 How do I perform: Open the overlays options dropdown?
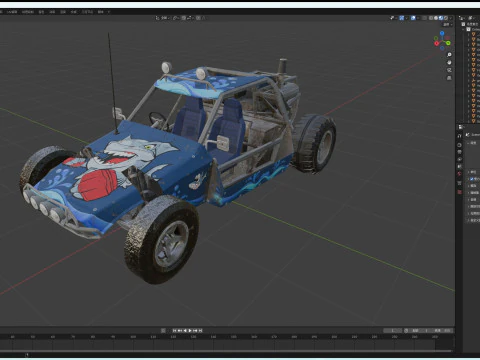(x=418, y=18)
